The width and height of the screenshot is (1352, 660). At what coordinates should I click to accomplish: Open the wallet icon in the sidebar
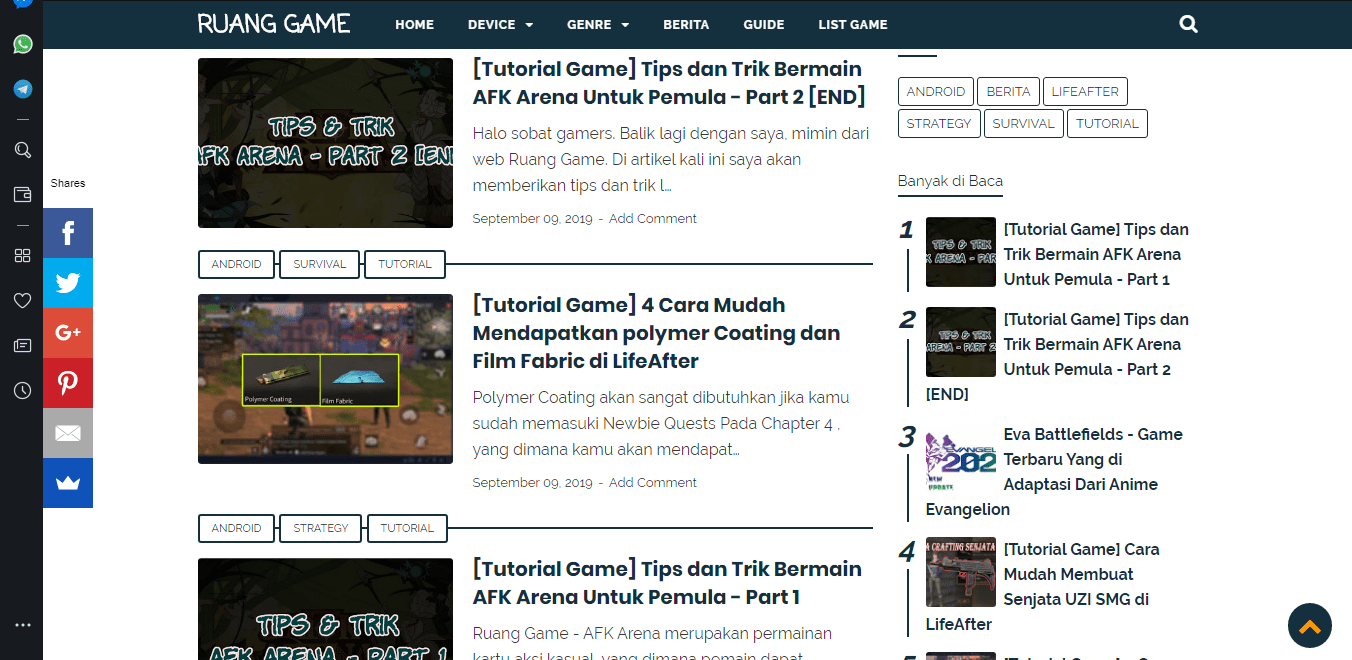click(22, 195)
